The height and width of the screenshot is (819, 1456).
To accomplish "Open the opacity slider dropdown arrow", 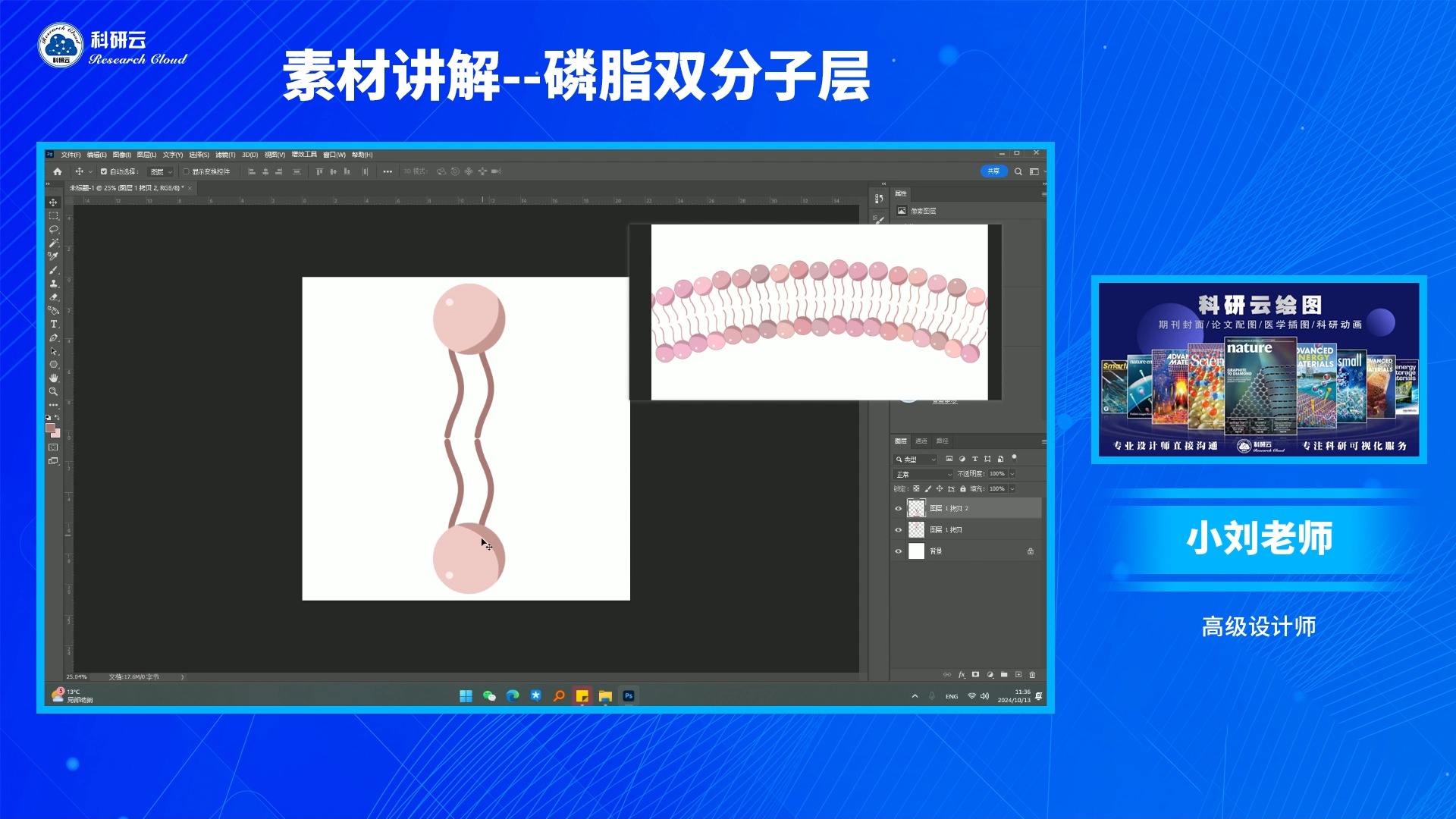I will pyautogui.click(x=1012, y=474).
